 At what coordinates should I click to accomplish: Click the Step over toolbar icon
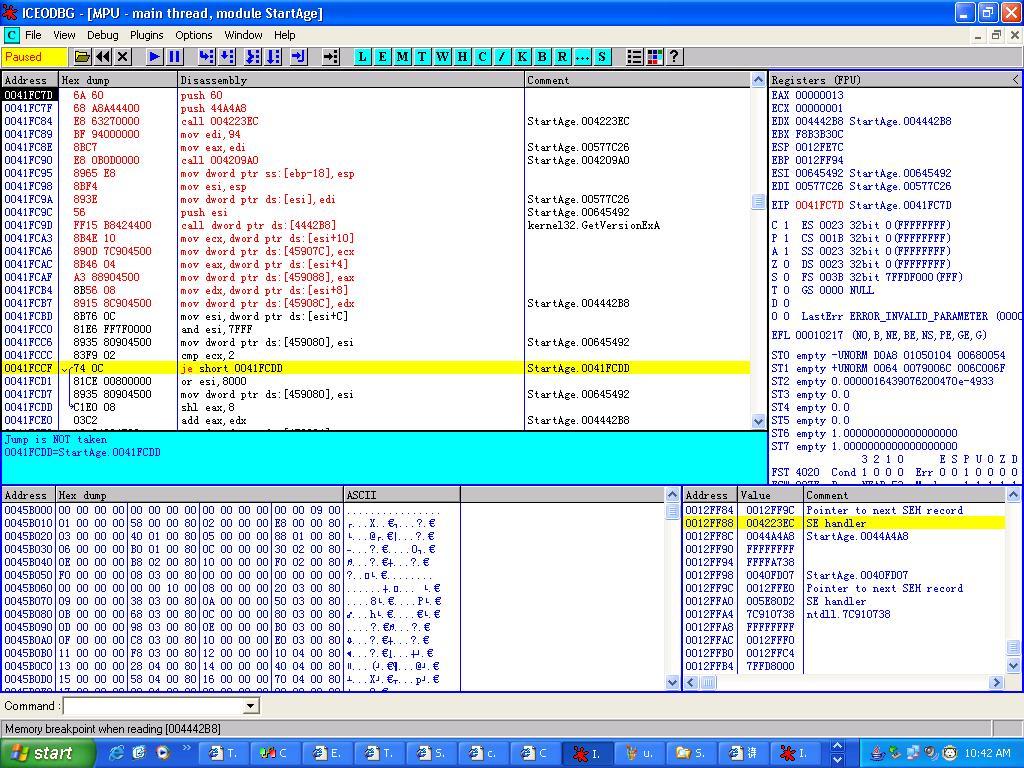[x=227, y=57]
